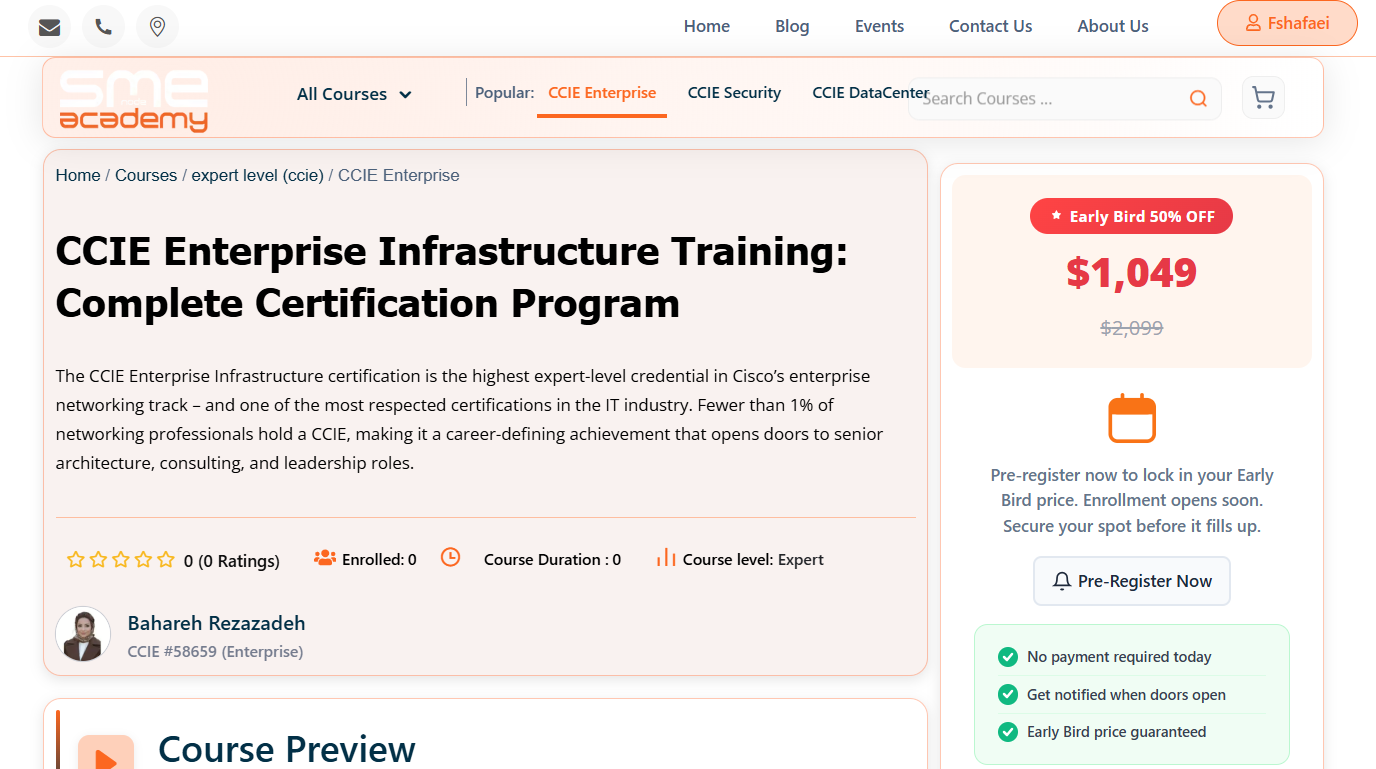Click the crossed-out $2,099 price
Screen dimensions: 1376x769
[1131, 328]
